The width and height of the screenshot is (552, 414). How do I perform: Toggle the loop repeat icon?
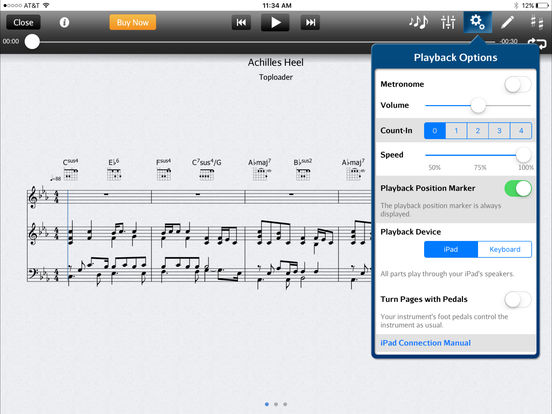tap(537, 44)
